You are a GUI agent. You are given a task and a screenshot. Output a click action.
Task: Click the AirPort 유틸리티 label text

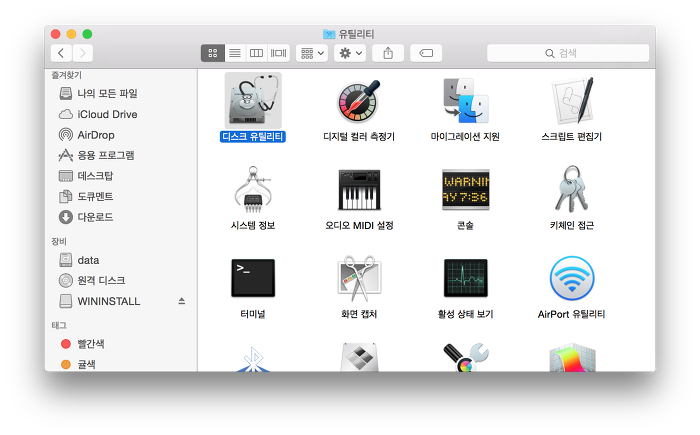571,314
